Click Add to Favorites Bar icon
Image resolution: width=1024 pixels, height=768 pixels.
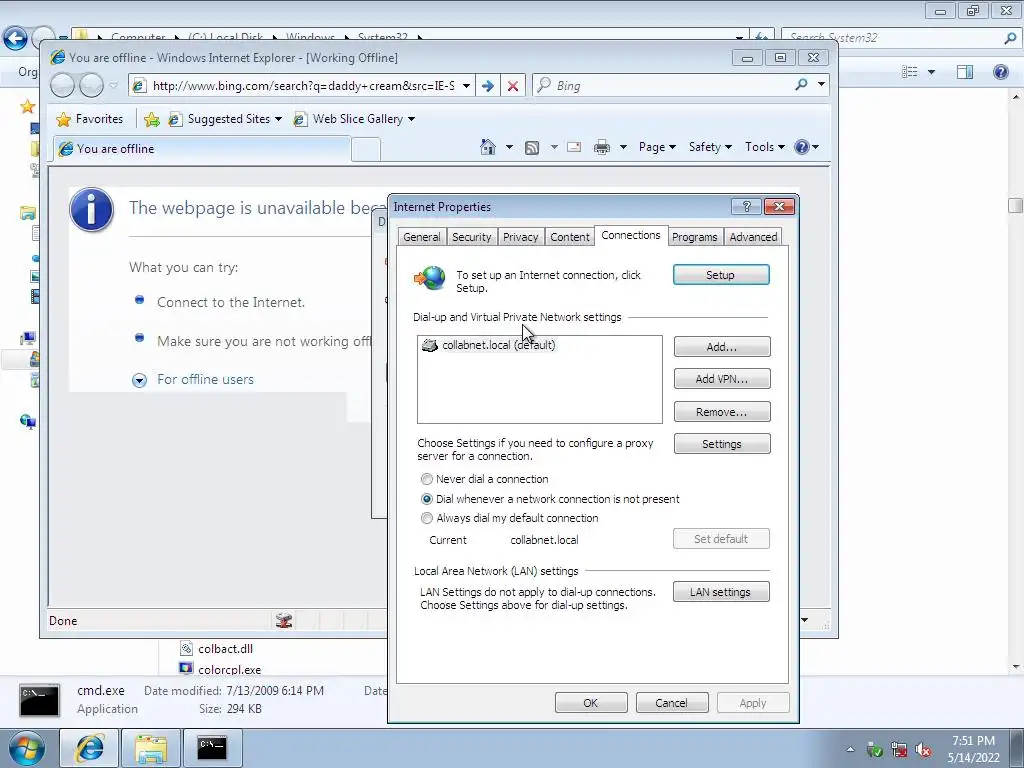152,119
